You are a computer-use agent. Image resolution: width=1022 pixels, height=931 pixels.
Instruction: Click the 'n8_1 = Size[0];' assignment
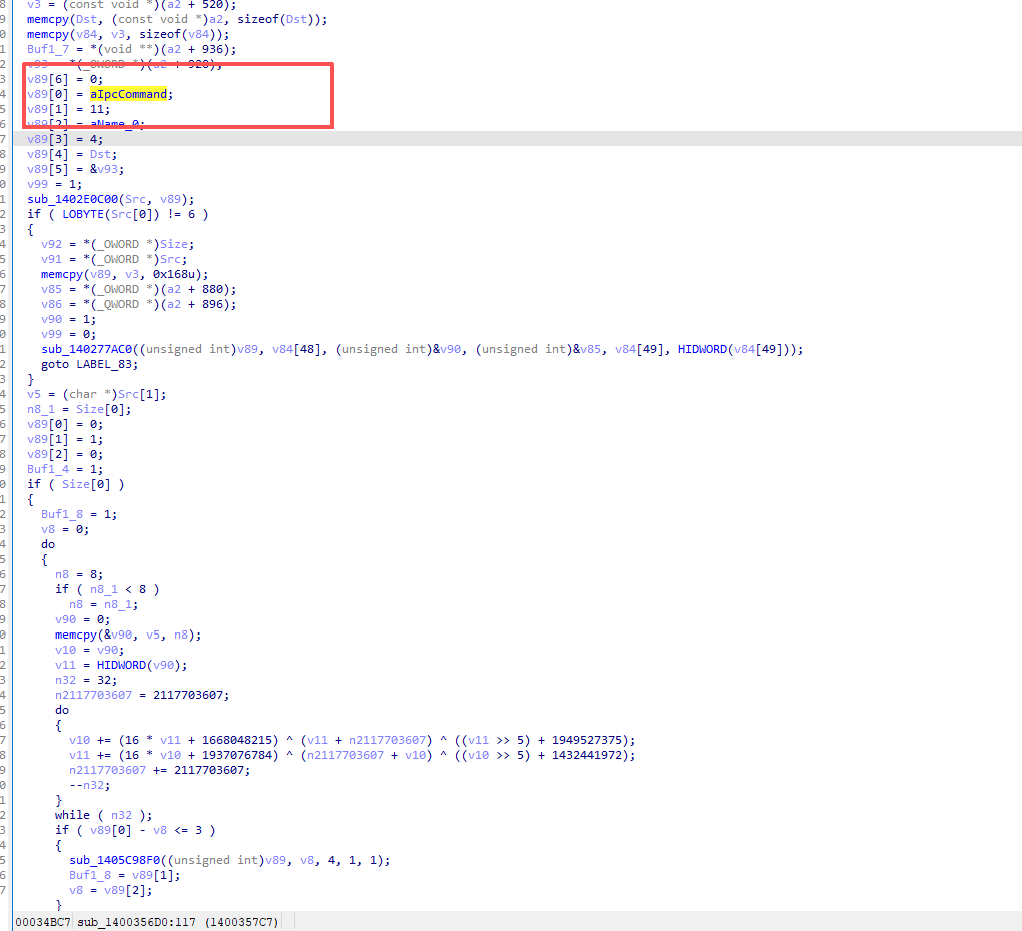tap(79, 409)
